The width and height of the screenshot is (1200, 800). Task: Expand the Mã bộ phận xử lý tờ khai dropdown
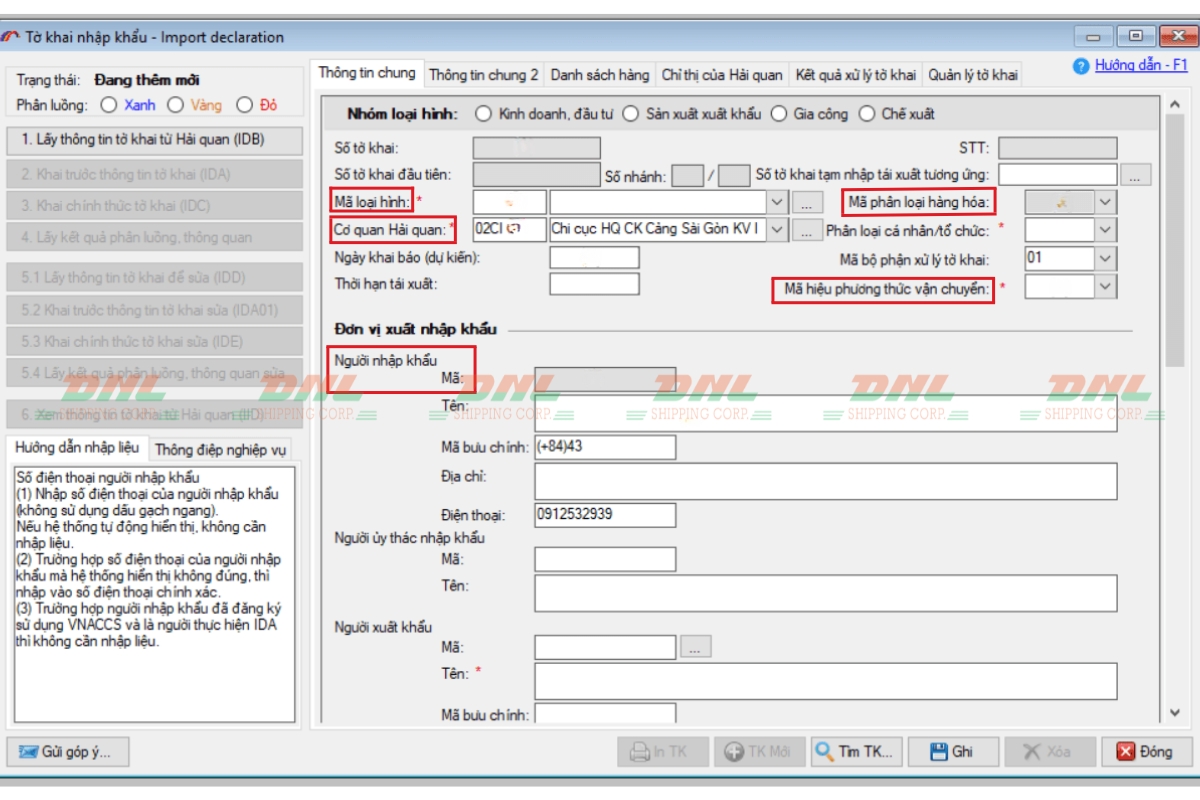pyautogui.click(x=1104, y=258)
